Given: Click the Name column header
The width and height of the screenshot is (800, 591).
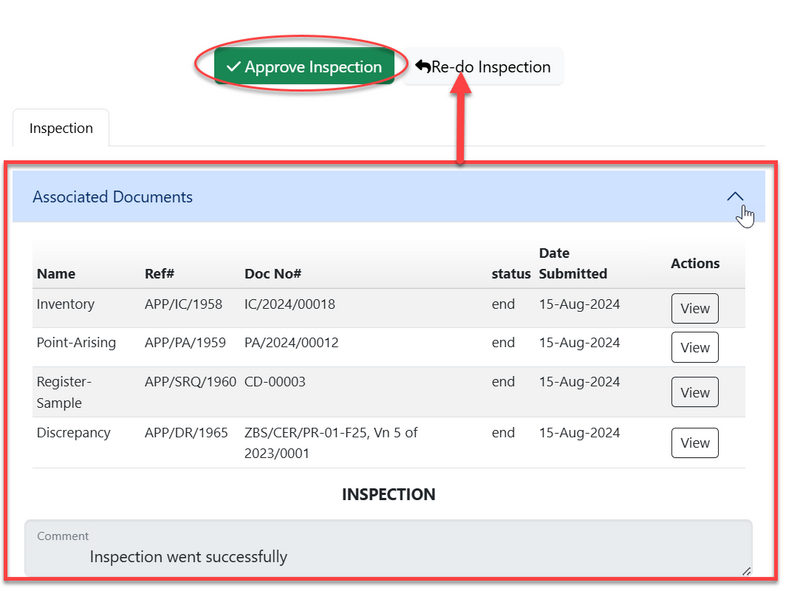Looking at the screenshot, I should [x=56, y=273].
